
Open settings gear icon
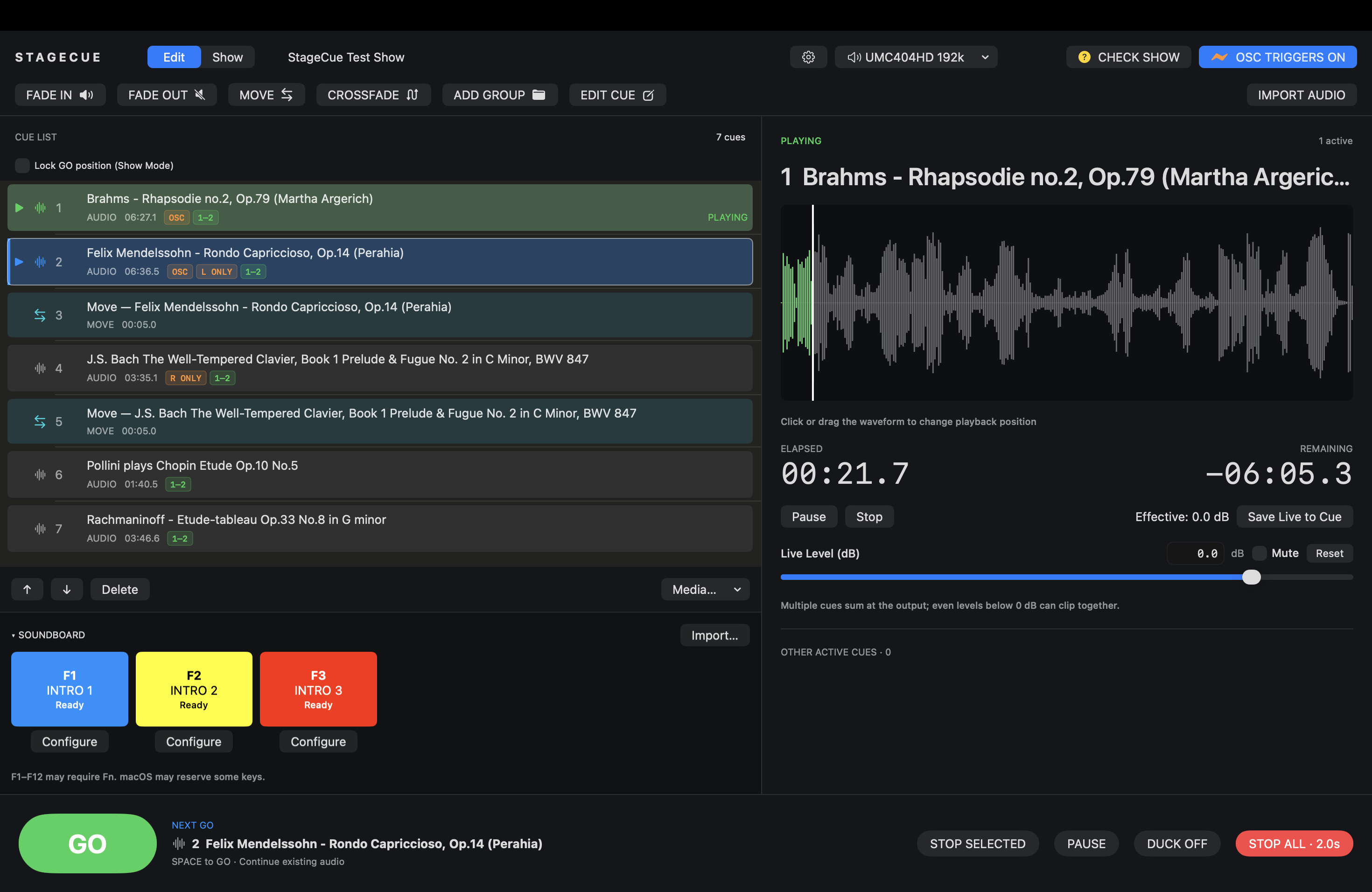[808, 57]
